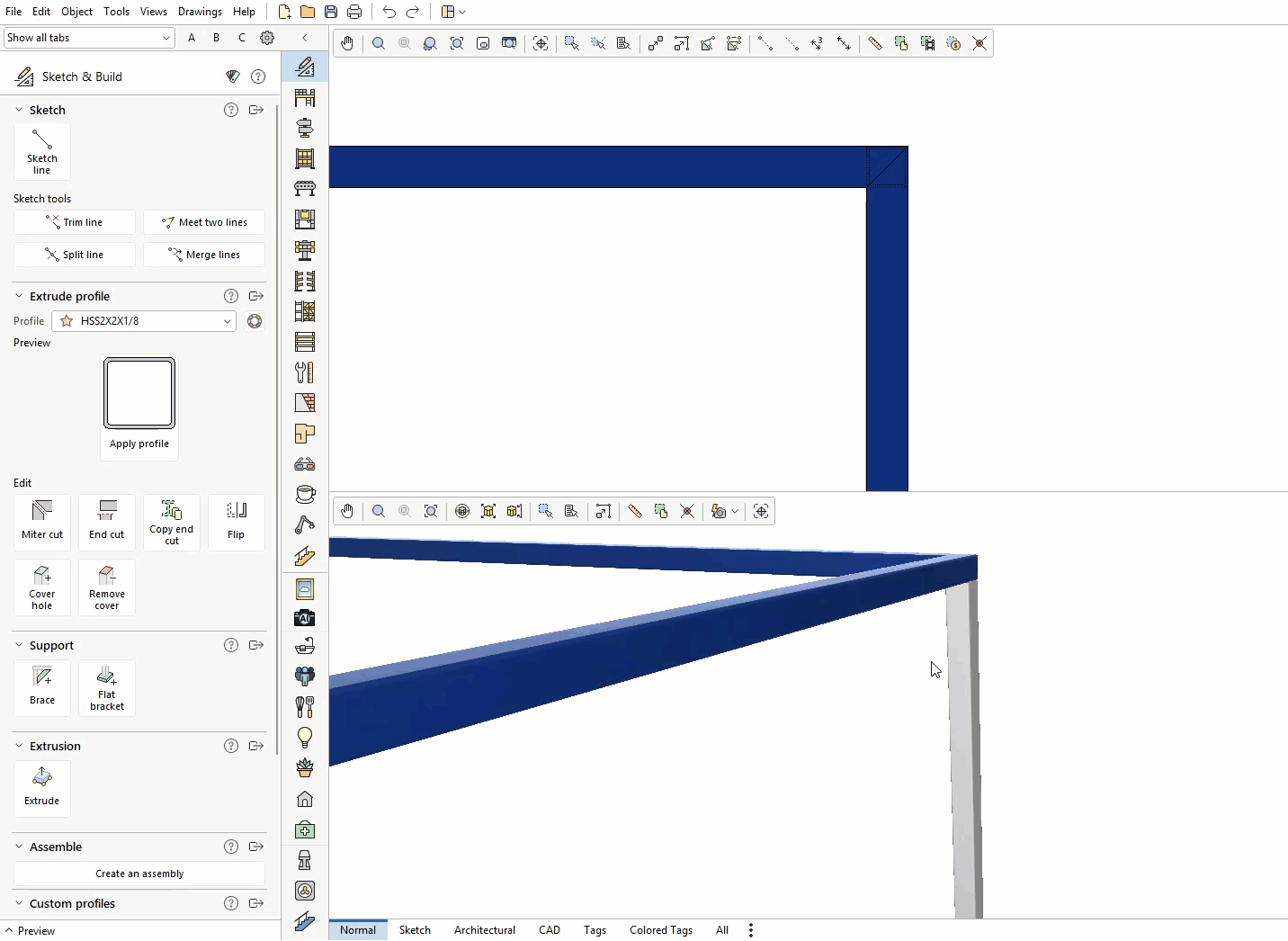Collapse the Extrude profile section

(x=19, y=296)
